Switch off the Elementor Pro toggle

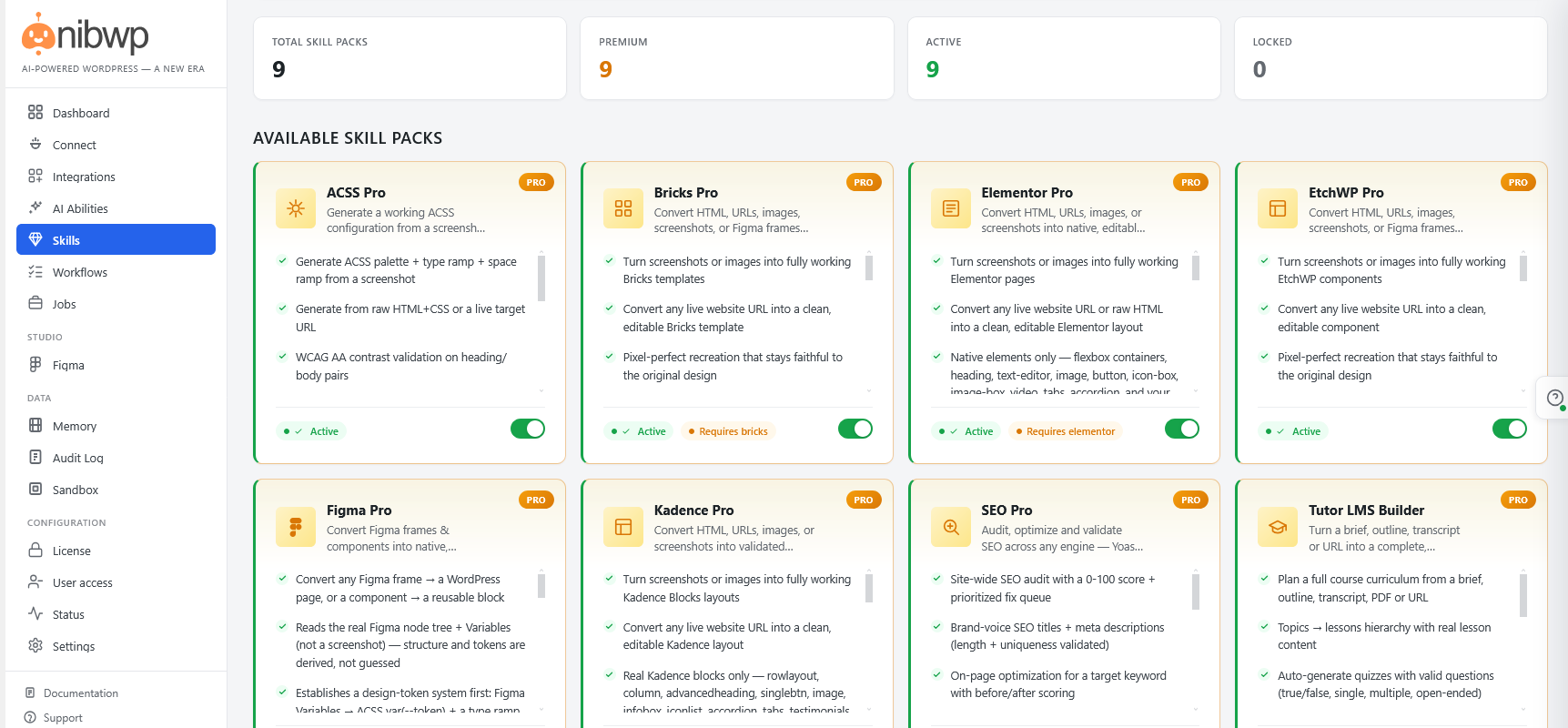tap(1182, 429)
